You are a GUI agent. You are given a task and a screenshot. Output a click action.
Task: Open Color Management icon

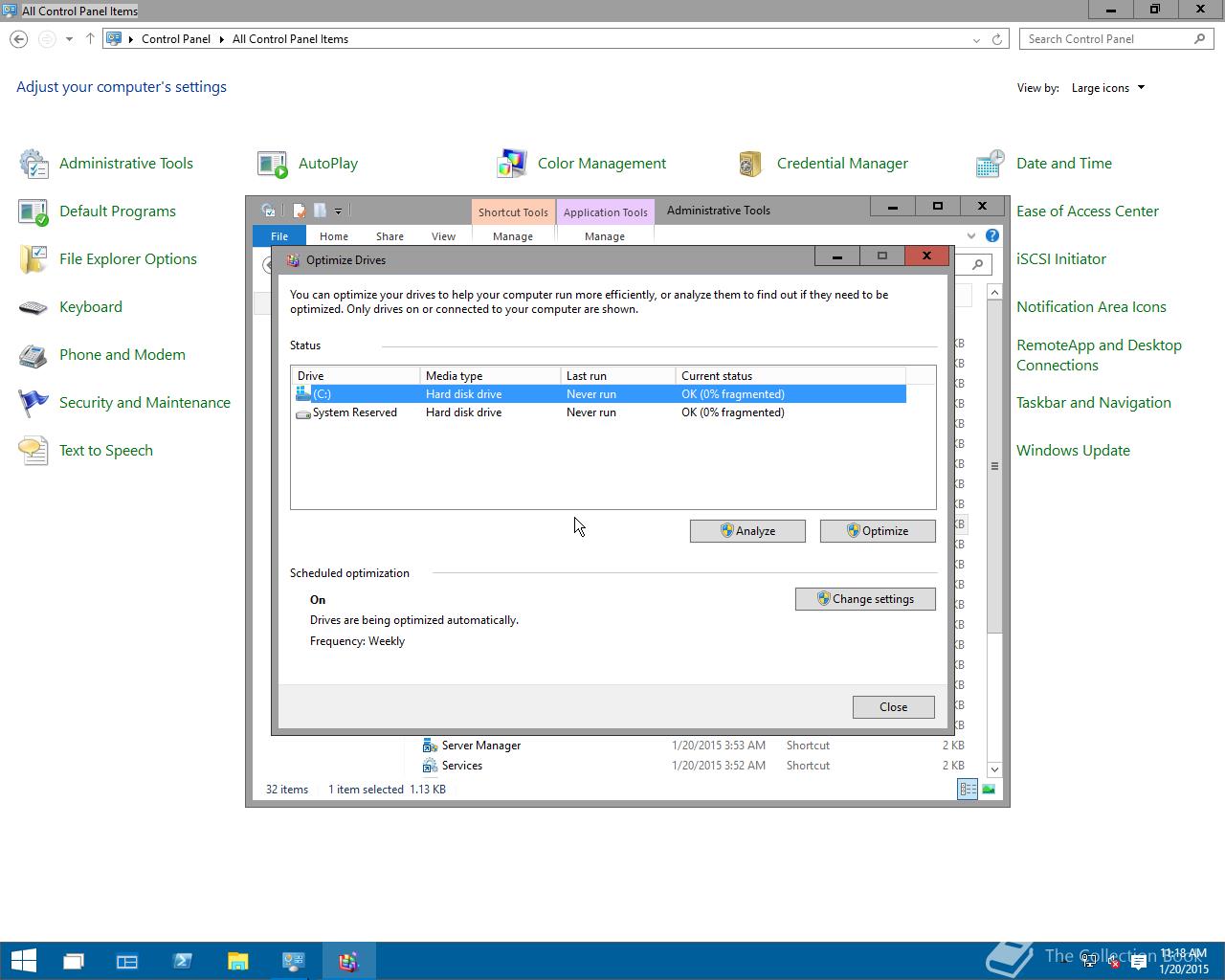pos(512,164)
